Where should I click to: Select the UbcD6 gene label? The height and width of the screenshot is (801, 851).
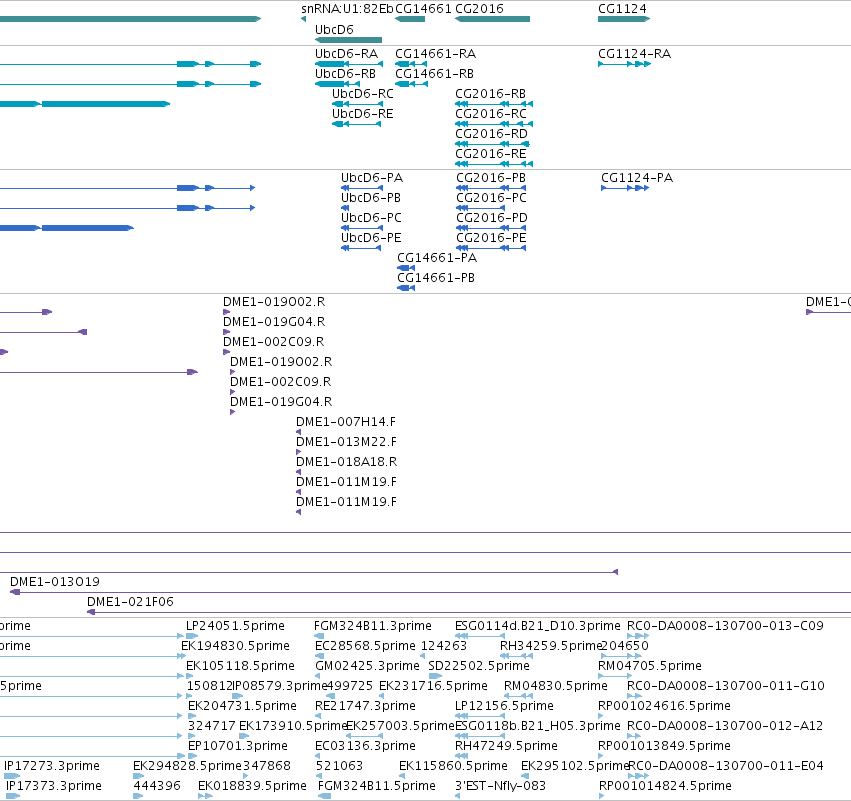[334, 29]
